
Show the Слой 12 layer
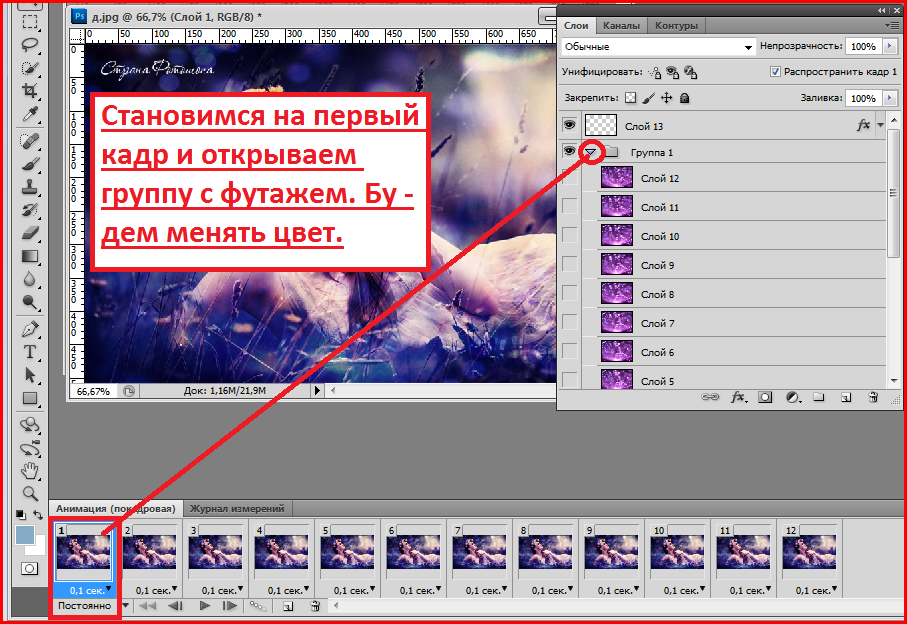coord(570,178)
